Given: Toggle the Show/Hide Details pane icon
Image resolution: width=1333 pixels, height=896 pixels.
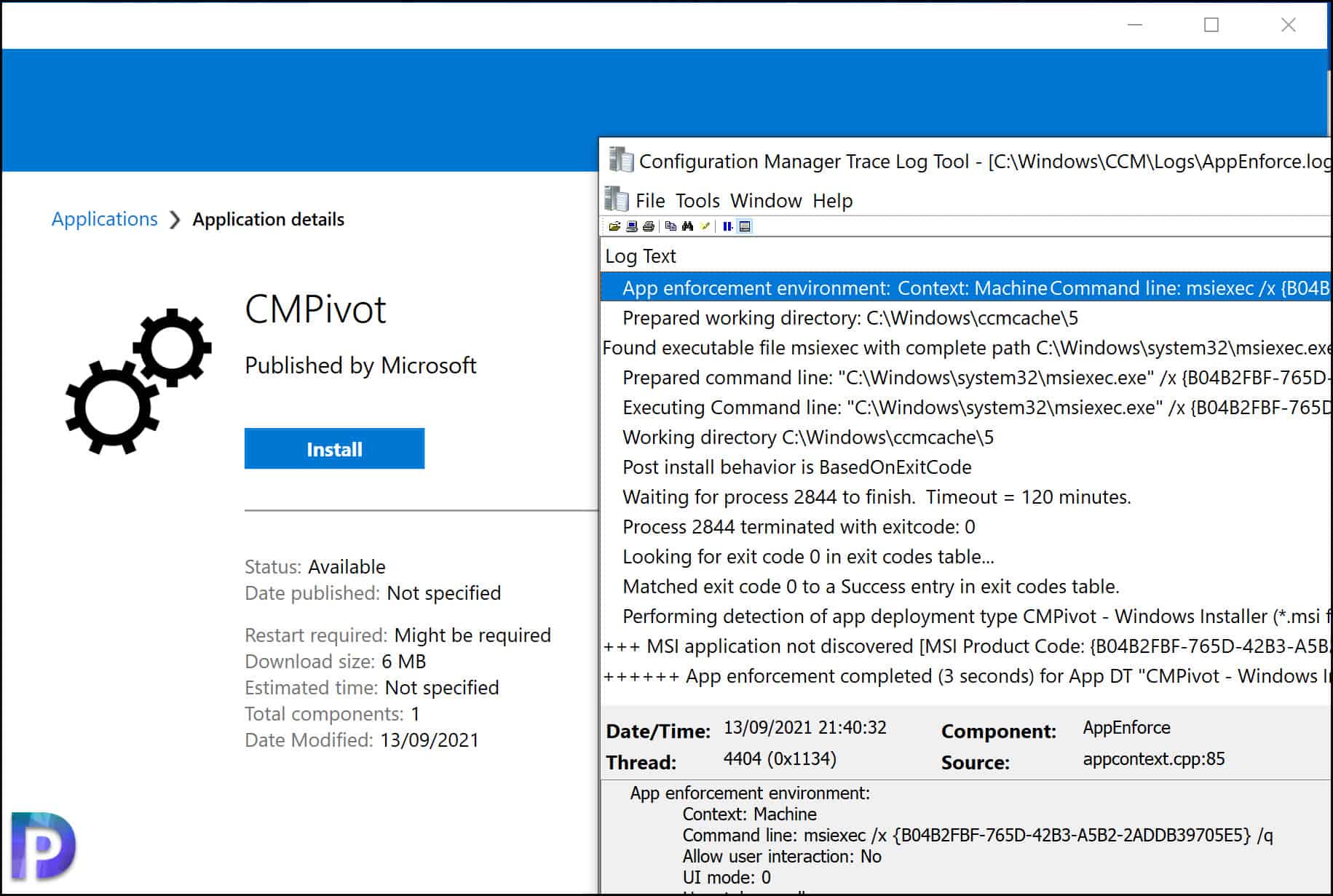Looking at the screenshot, I should (745, 226).
